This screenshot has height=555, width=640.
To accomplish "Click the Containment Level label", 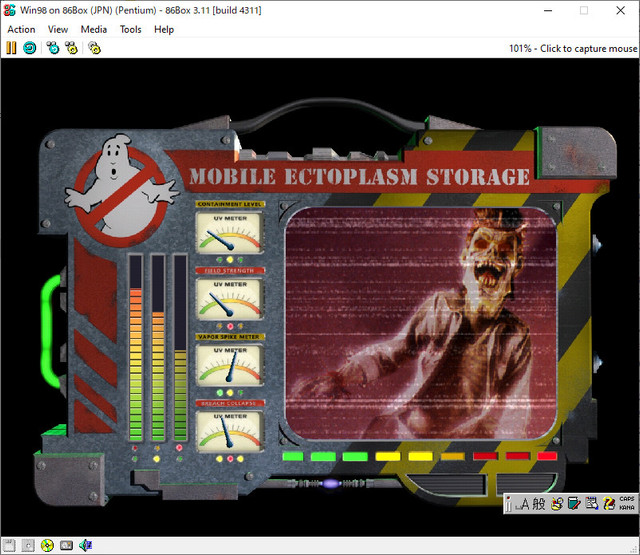I will 230,204.
